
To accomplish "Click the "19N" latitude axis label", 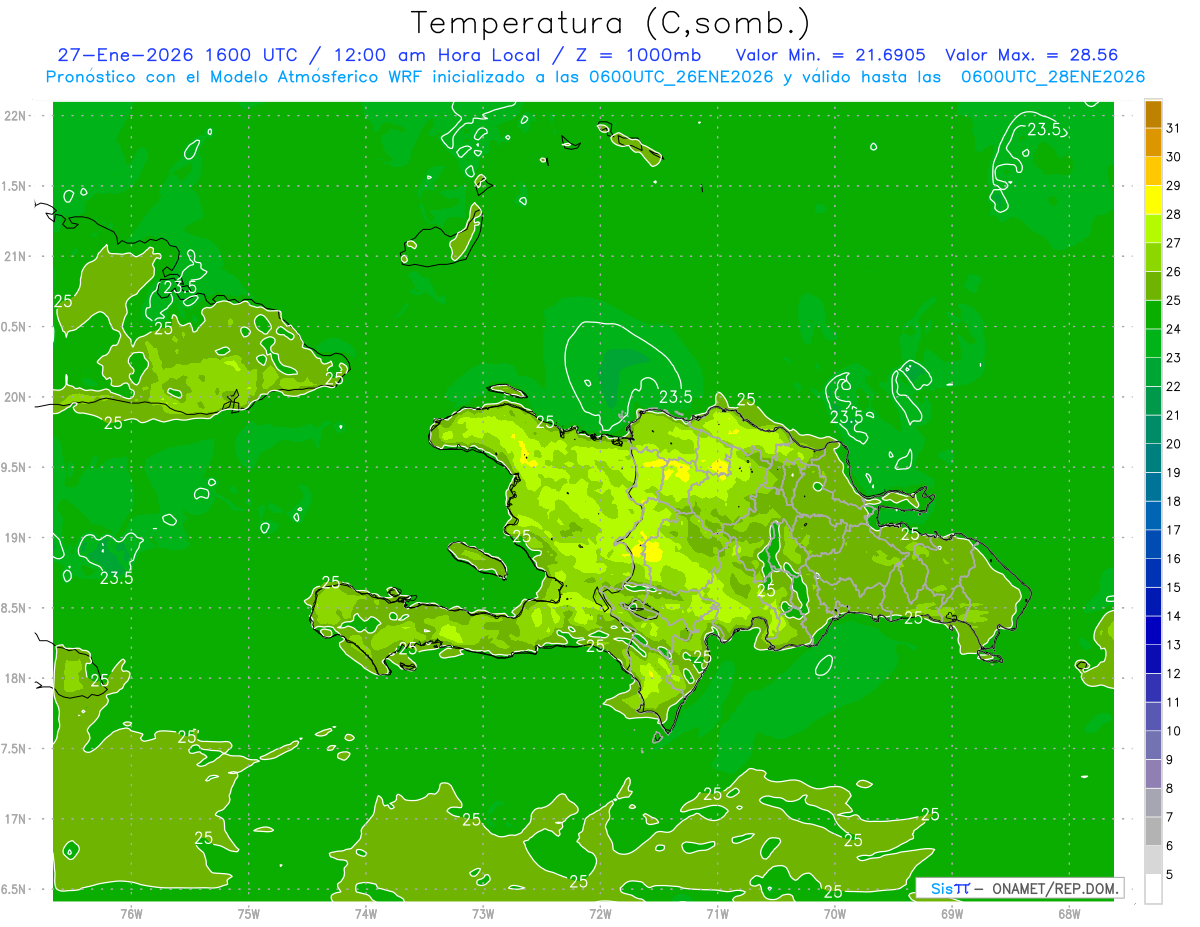I will click(x=16, y=537).
